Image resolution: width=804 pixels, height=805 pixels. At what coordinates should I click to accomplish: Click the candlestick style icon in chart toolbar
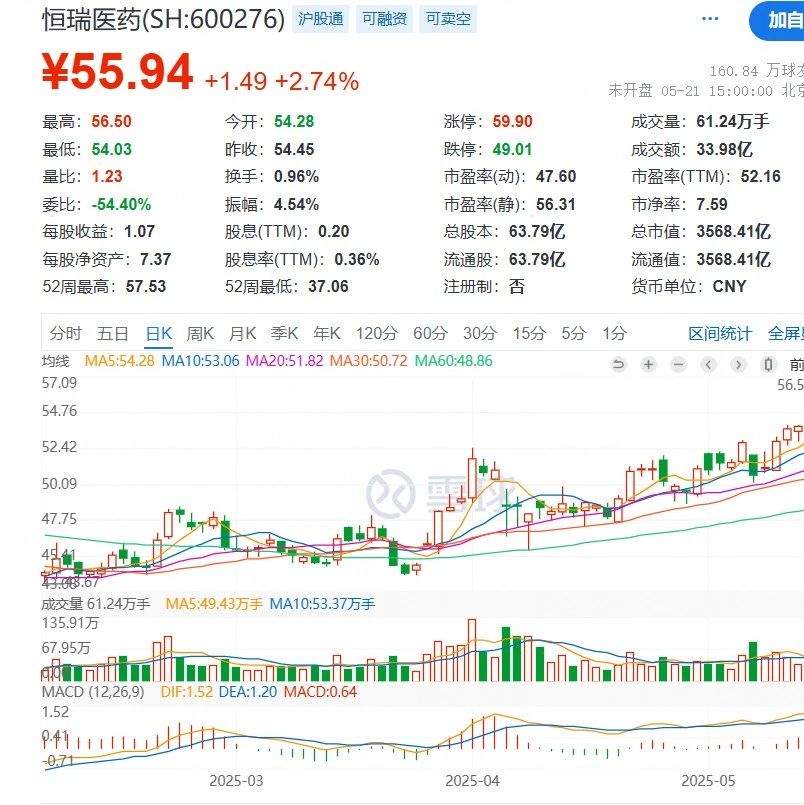click(768, 365)
